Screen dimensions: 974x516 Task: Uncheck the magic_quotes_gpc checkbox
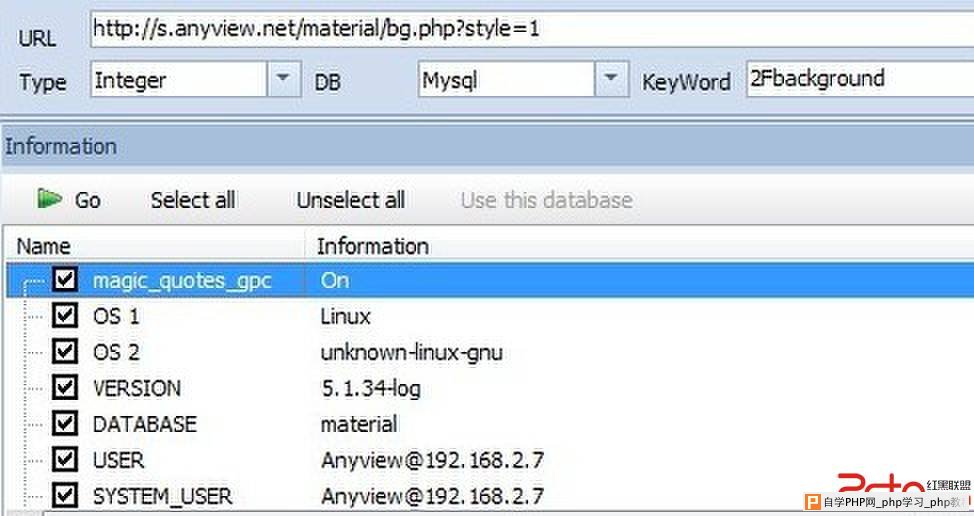[x=65, y=279]
